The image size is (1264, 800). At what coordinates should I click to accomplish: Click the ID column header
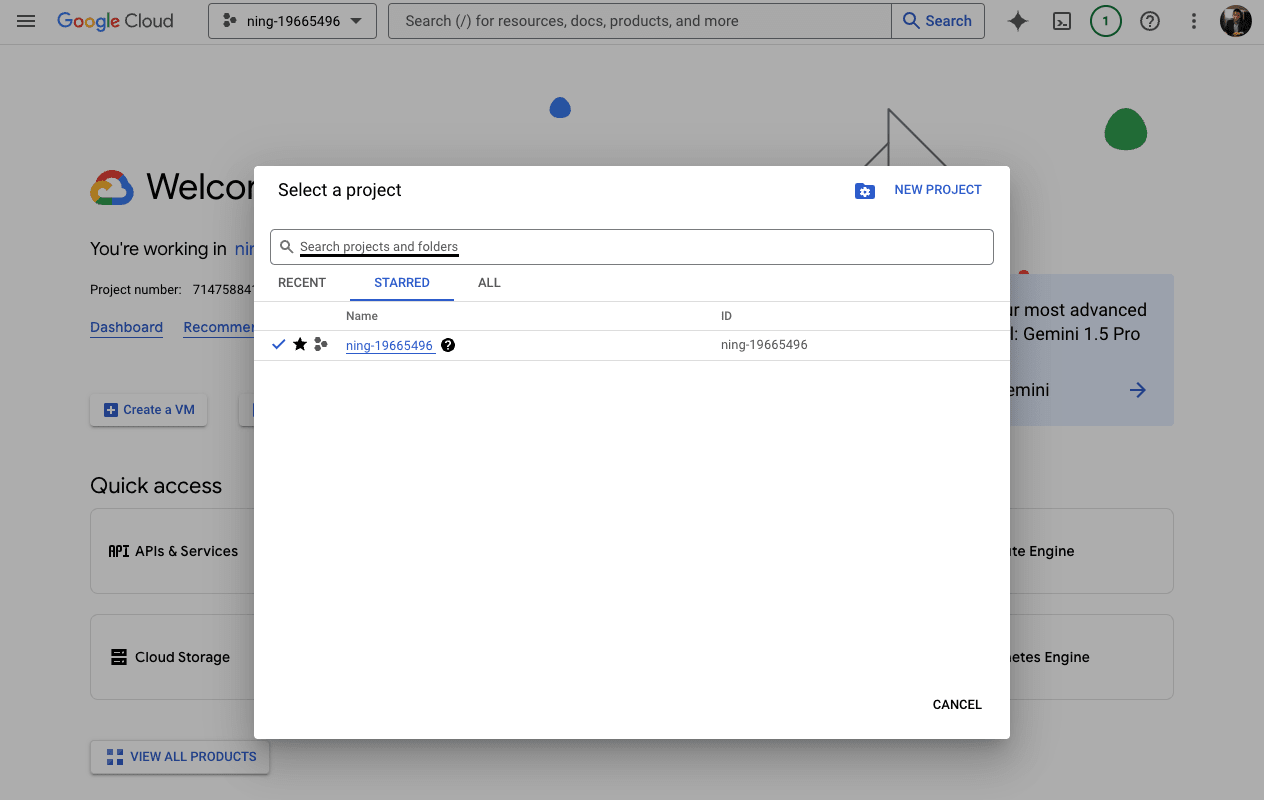[727, 316]
